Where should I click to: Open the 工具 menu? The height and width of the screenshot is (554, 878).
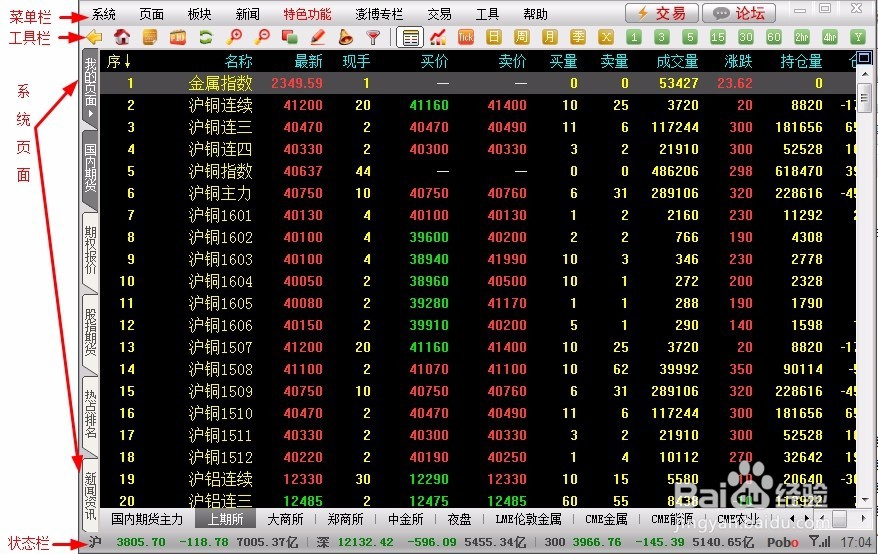point(487,14)
